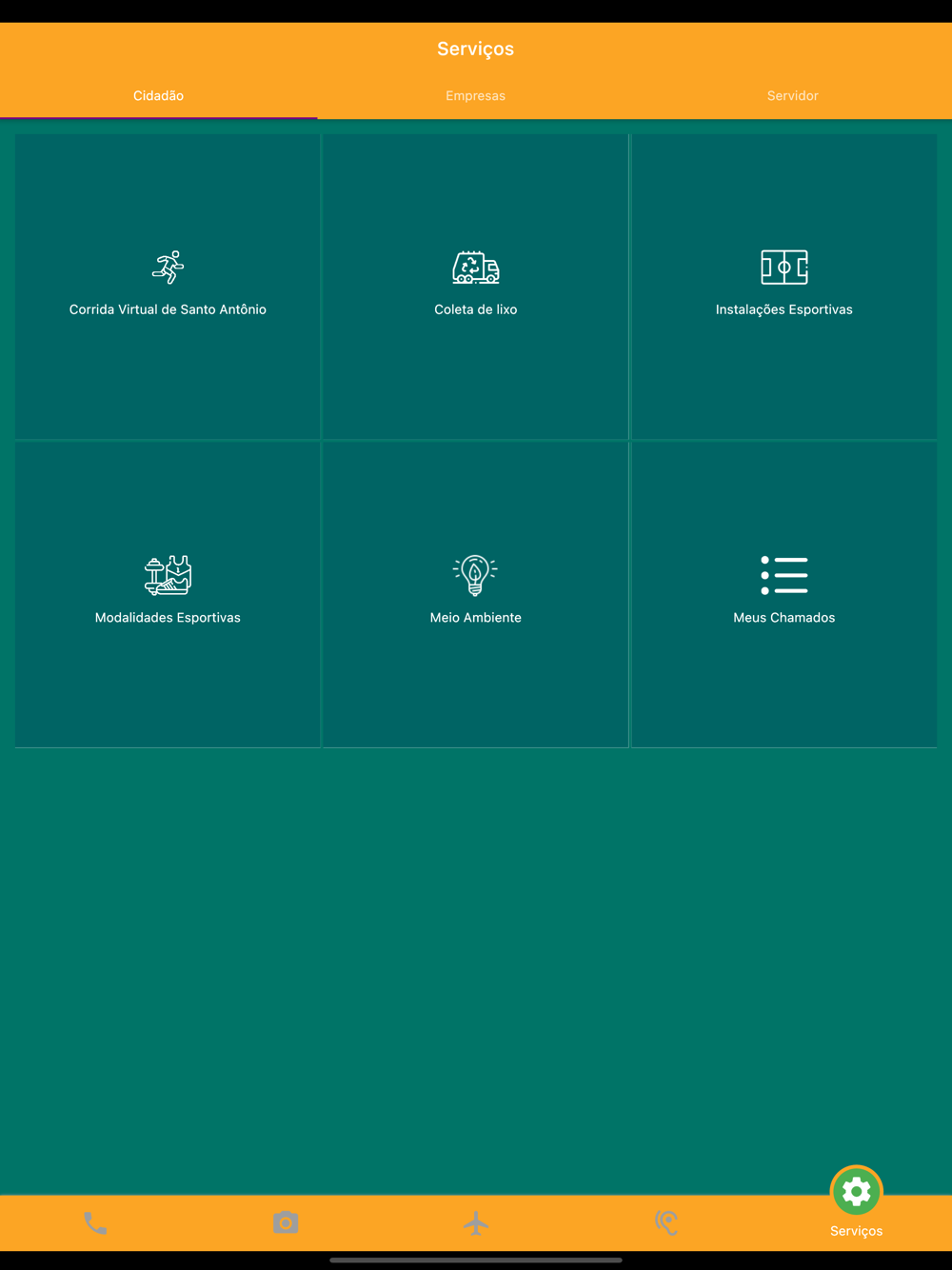Open the camera tab in bottom bar
This screenshot has height=1270, width=952.
(286, 1222)
